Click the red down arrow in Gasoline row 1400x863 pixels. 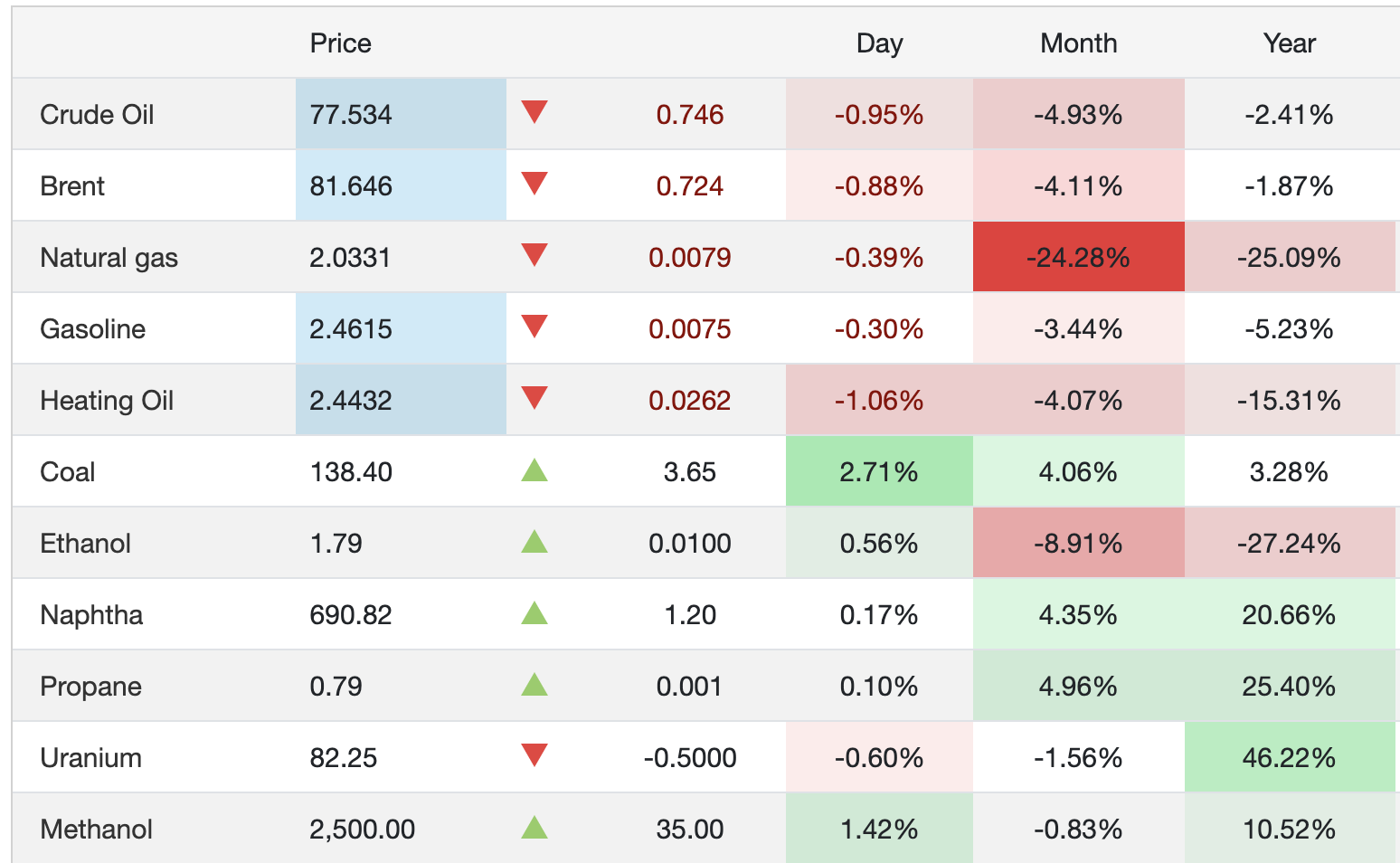pos(534,327)
